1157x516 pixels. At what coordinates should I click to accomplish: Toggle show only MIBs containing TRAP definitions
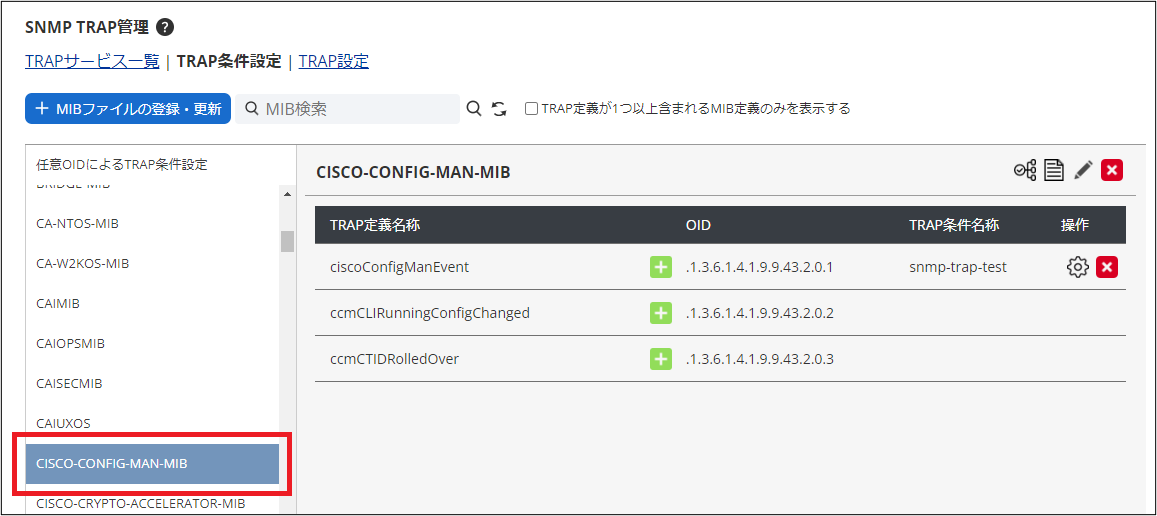(531, 108)
